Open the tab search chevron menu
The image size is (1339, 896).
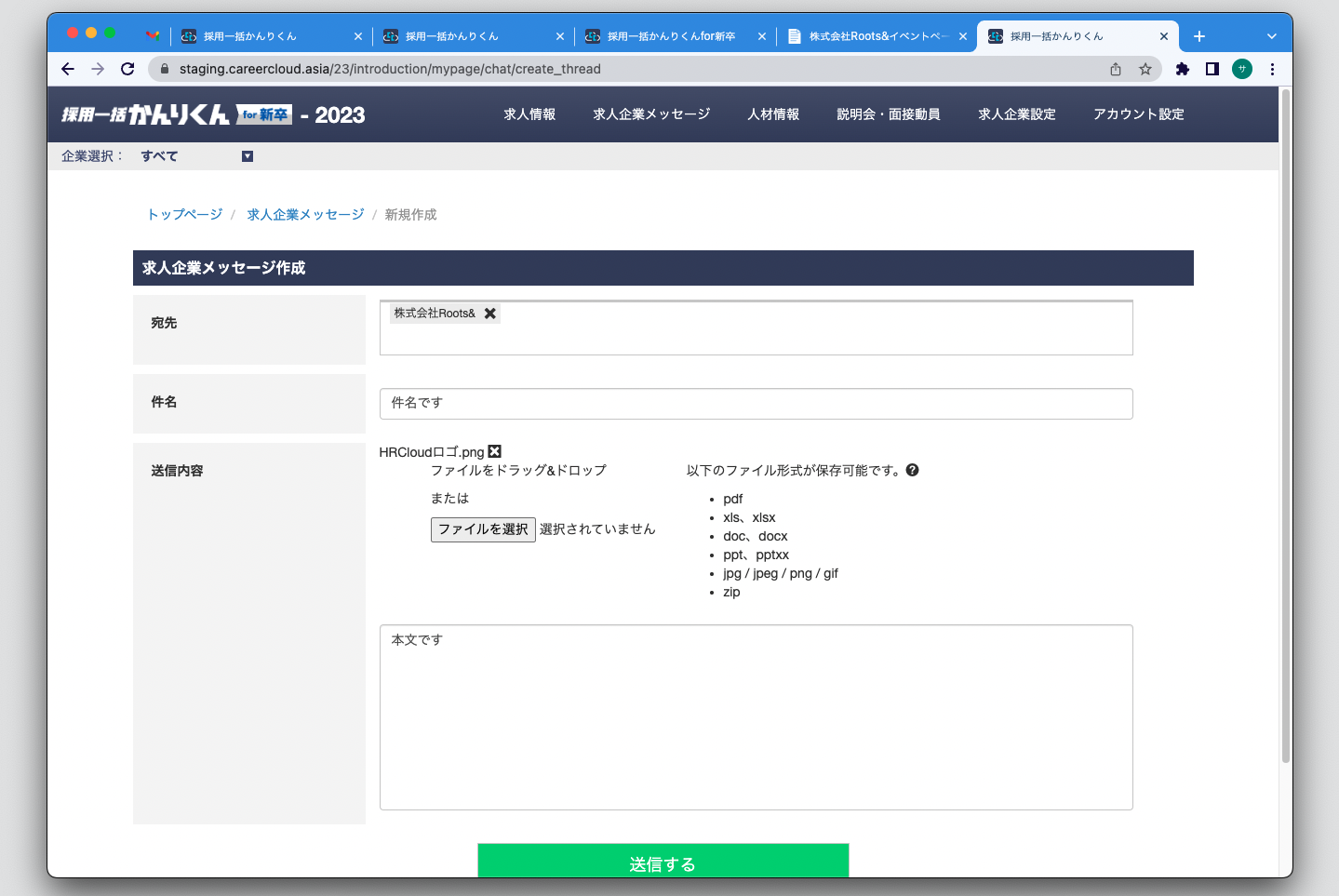point(1272,36)
